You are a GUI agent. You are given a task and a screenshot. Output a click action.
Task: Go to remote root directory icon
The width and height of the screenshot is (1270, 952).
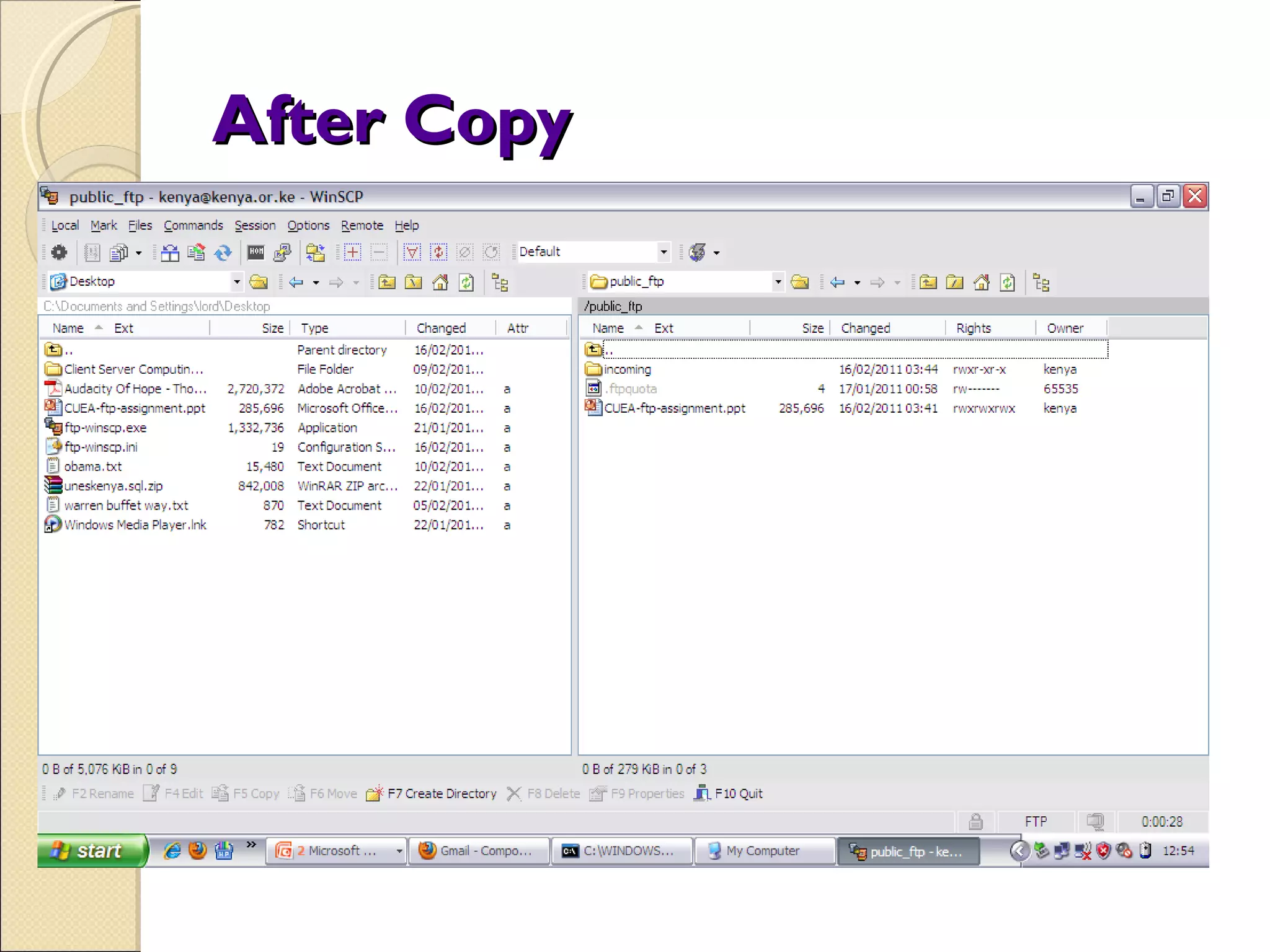coord(954,283)
